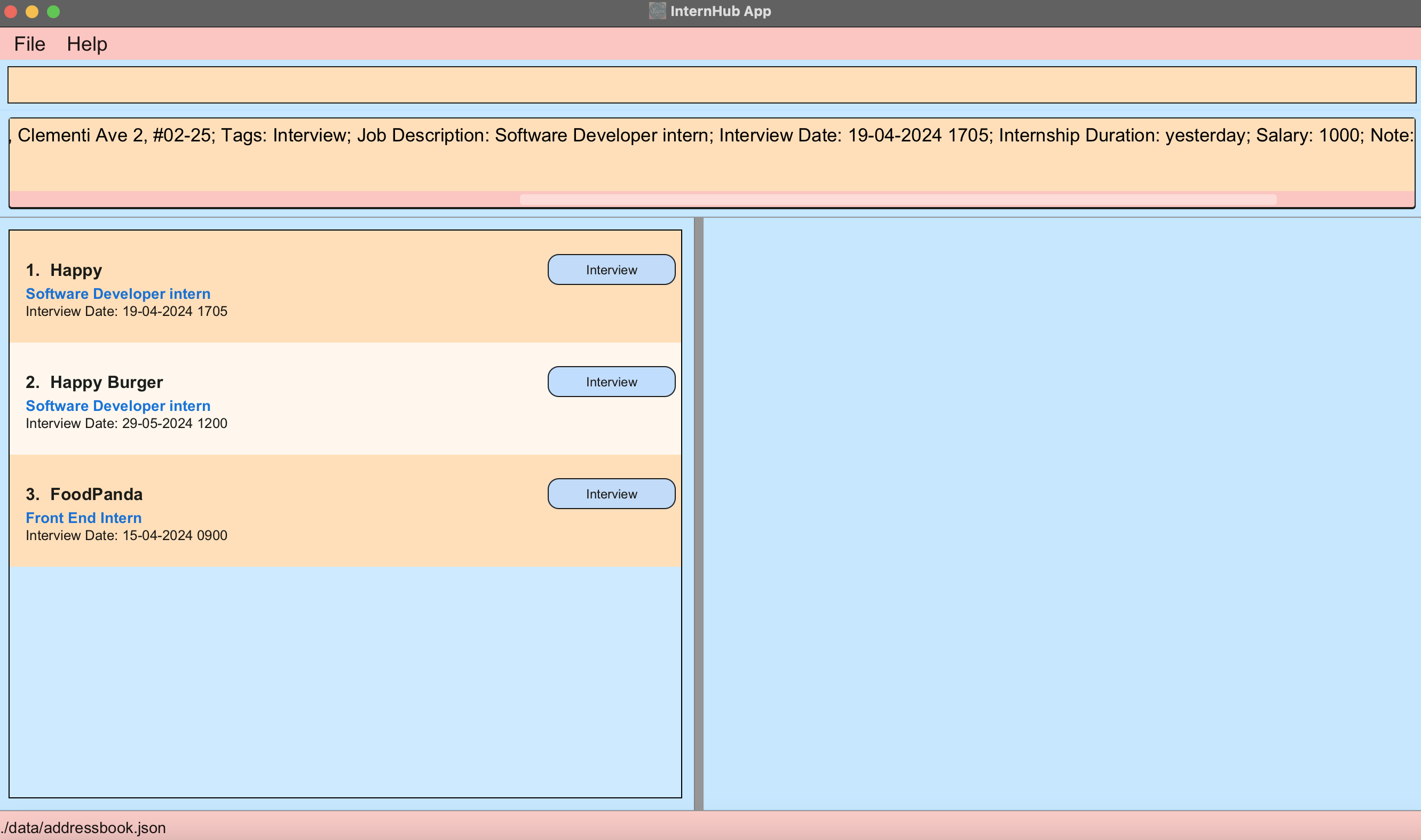
Task: Click the Interview tag for FoodPanda
Action: tap(611, 494)
